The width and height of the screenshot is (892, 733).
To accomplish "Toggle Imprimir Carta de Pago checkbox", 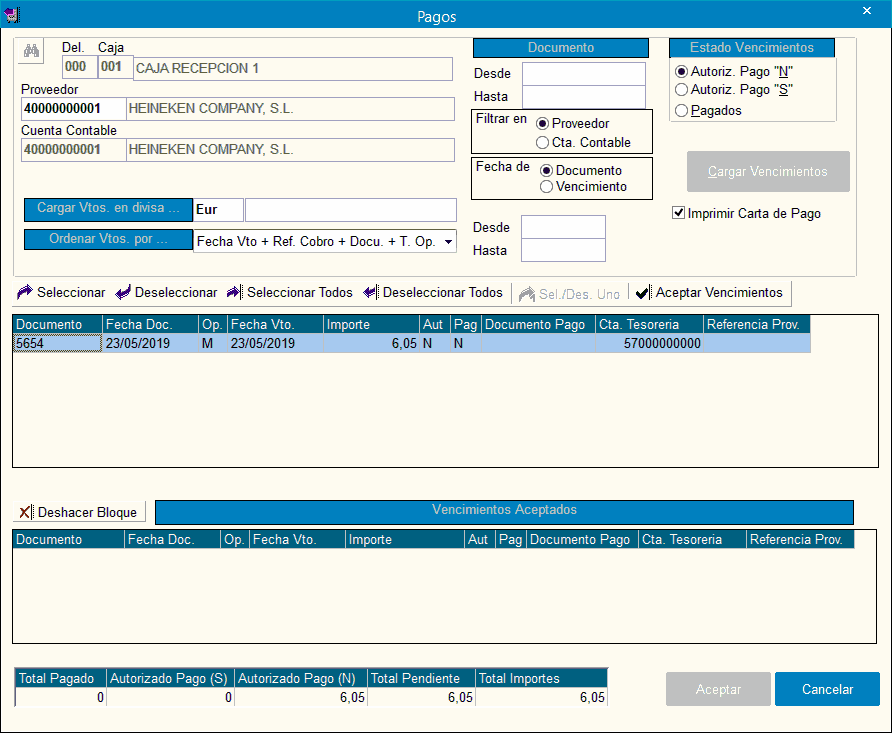I will (x=679, y=213).
